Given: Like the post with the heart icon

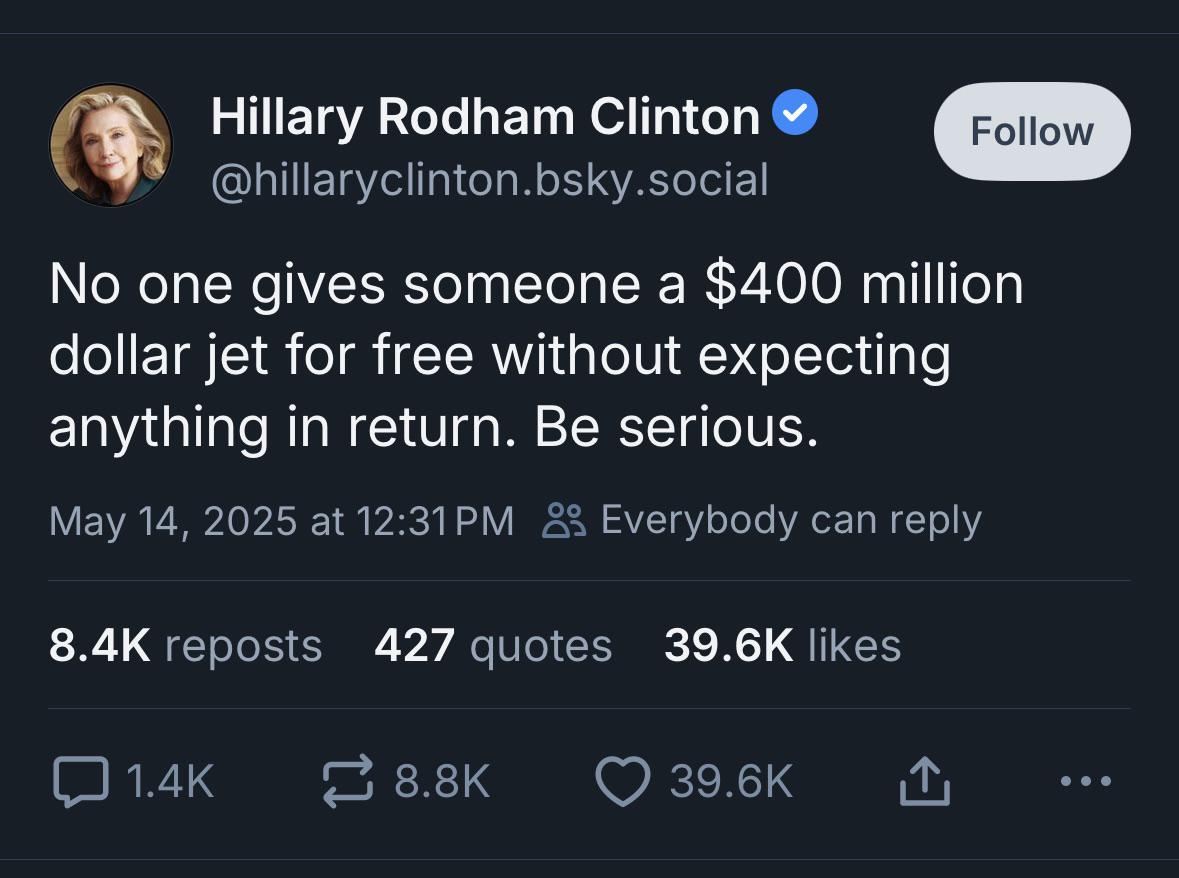Looking at the screenshot, I should coord(623,782).
